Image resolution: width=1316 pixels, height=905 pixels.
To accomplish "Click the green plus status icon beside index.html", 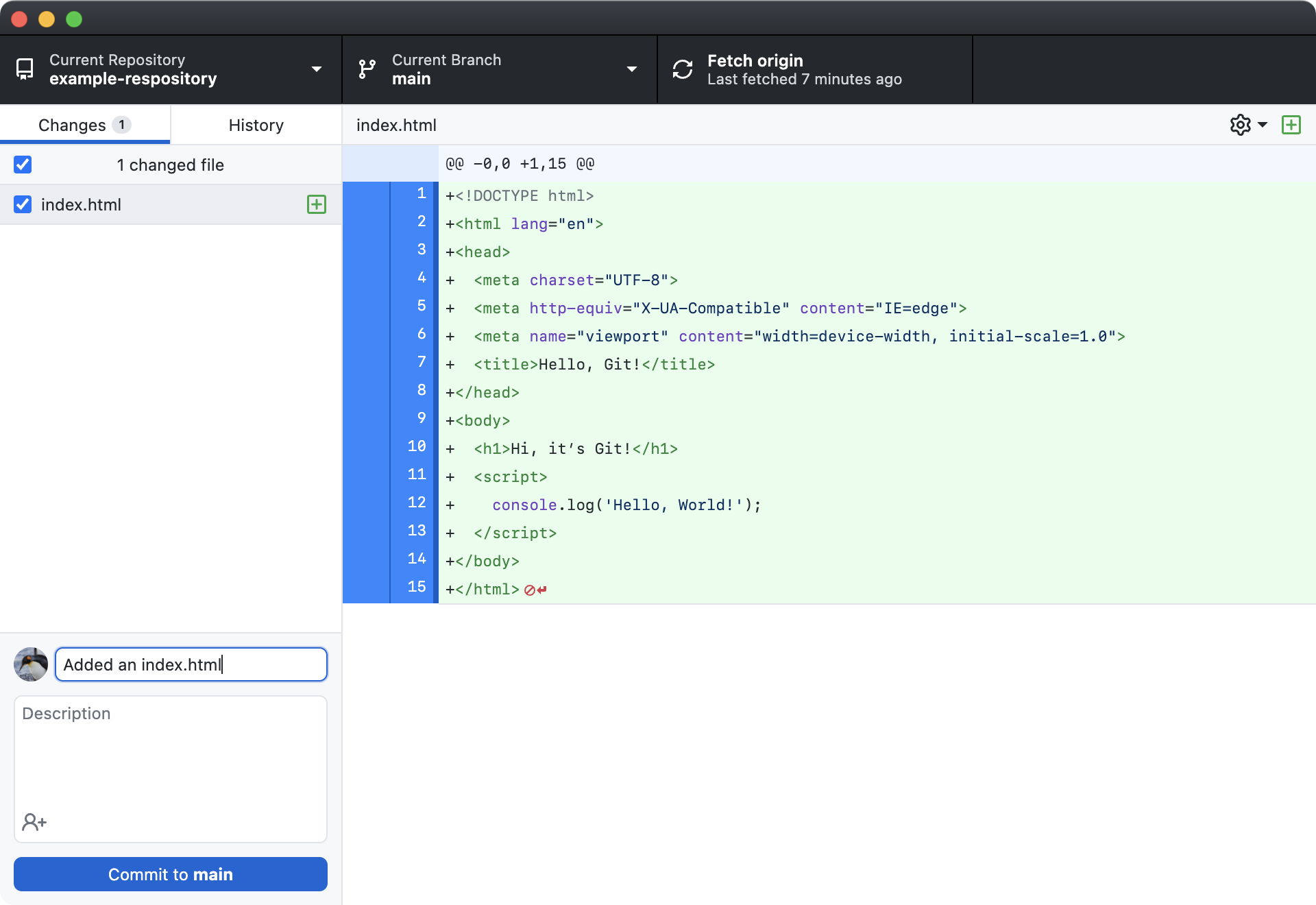I will (x=317, y=204).
